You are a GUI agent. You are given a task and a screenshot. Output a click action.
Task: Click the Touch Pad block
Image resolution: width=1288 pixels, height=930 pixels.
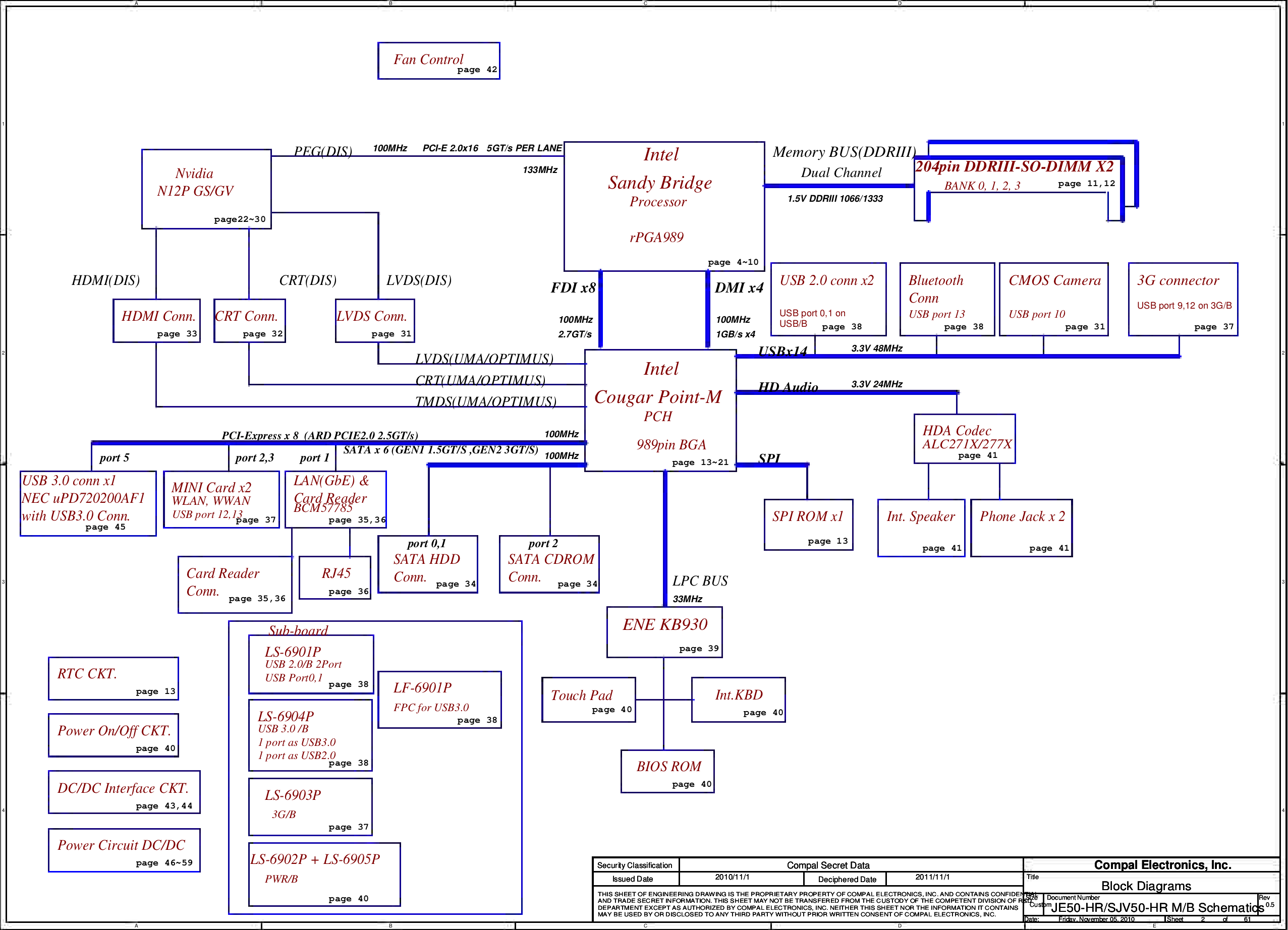click(588, 700)
